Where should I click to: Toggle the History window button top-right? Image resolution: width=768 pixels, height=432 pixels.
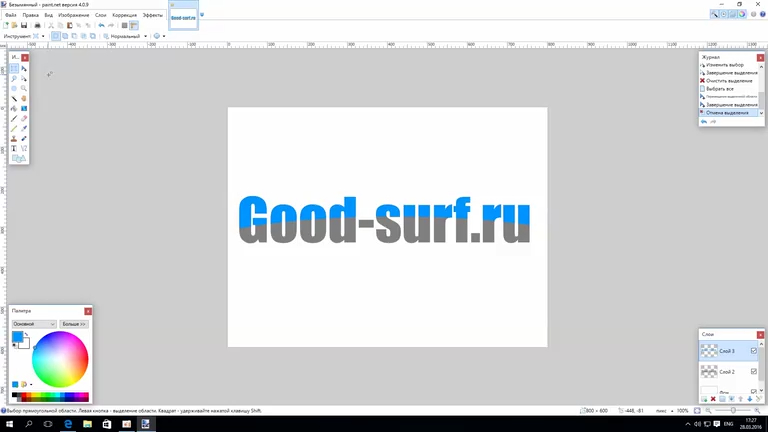coord(723,15)
